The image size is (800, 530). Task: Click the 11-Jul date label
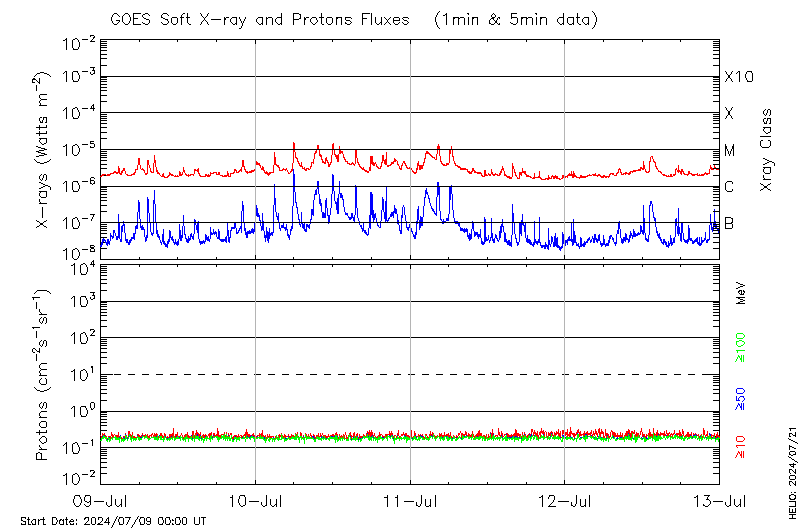410,500
